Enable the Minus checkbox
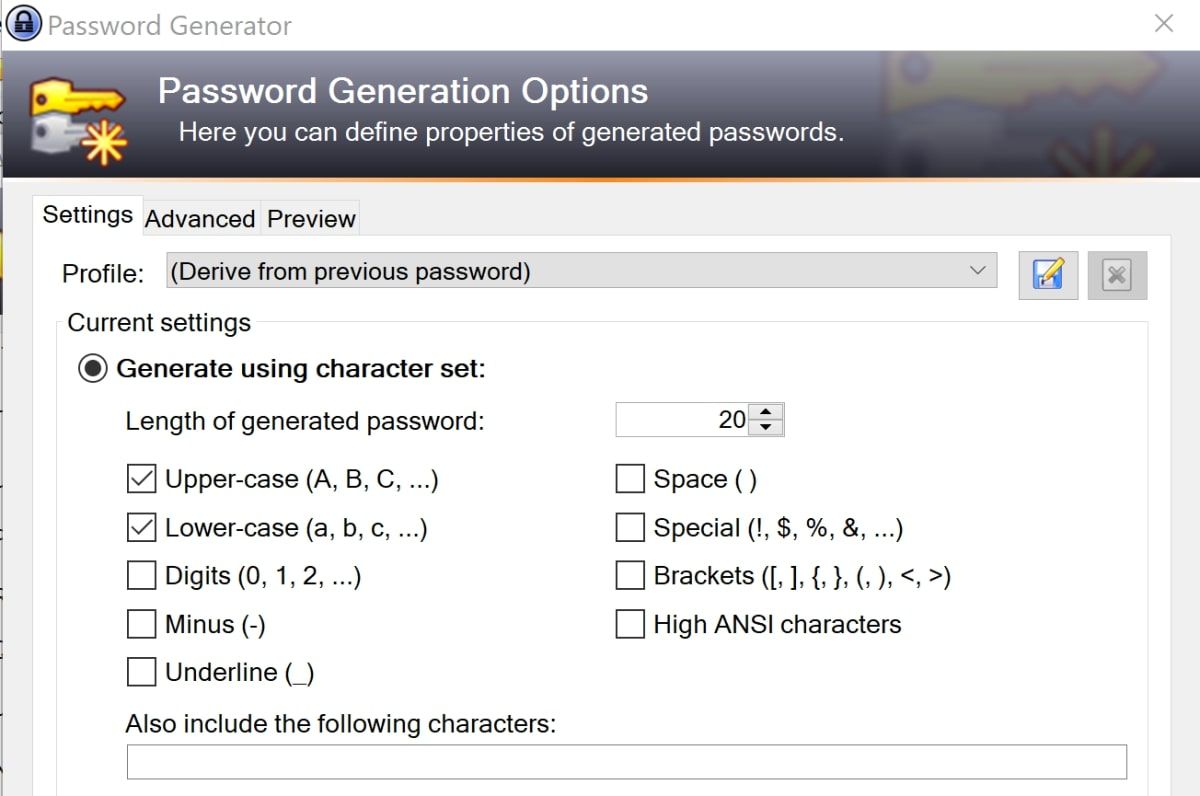This screenshot has width=1200, height=796. tap(142, 624)
